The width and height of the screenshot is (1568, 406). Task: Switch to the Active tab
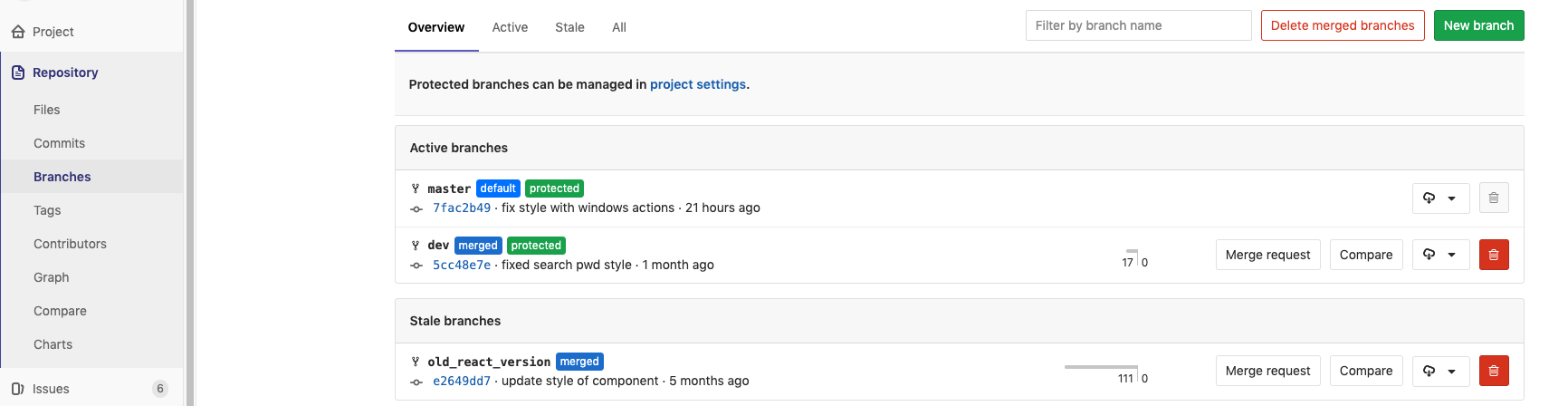pyautogui.click(x=510, y=27)
